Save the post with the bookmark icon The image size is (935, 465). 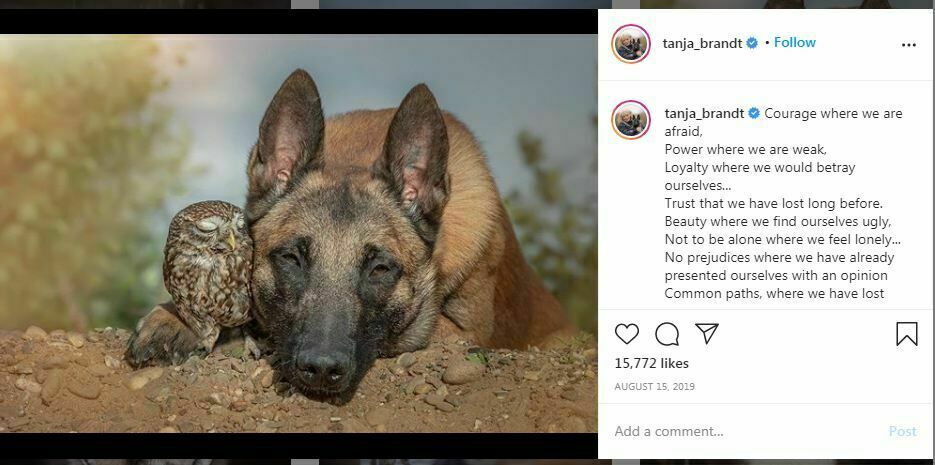click(906, 334)
